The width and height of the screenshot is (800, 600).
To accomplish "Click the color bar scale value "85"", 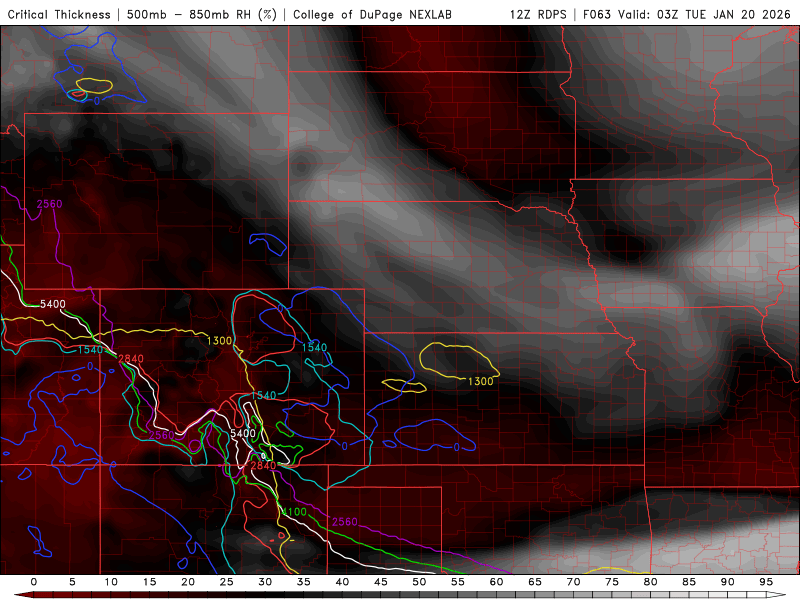I will pyautogui.click(x=689, y=582).
